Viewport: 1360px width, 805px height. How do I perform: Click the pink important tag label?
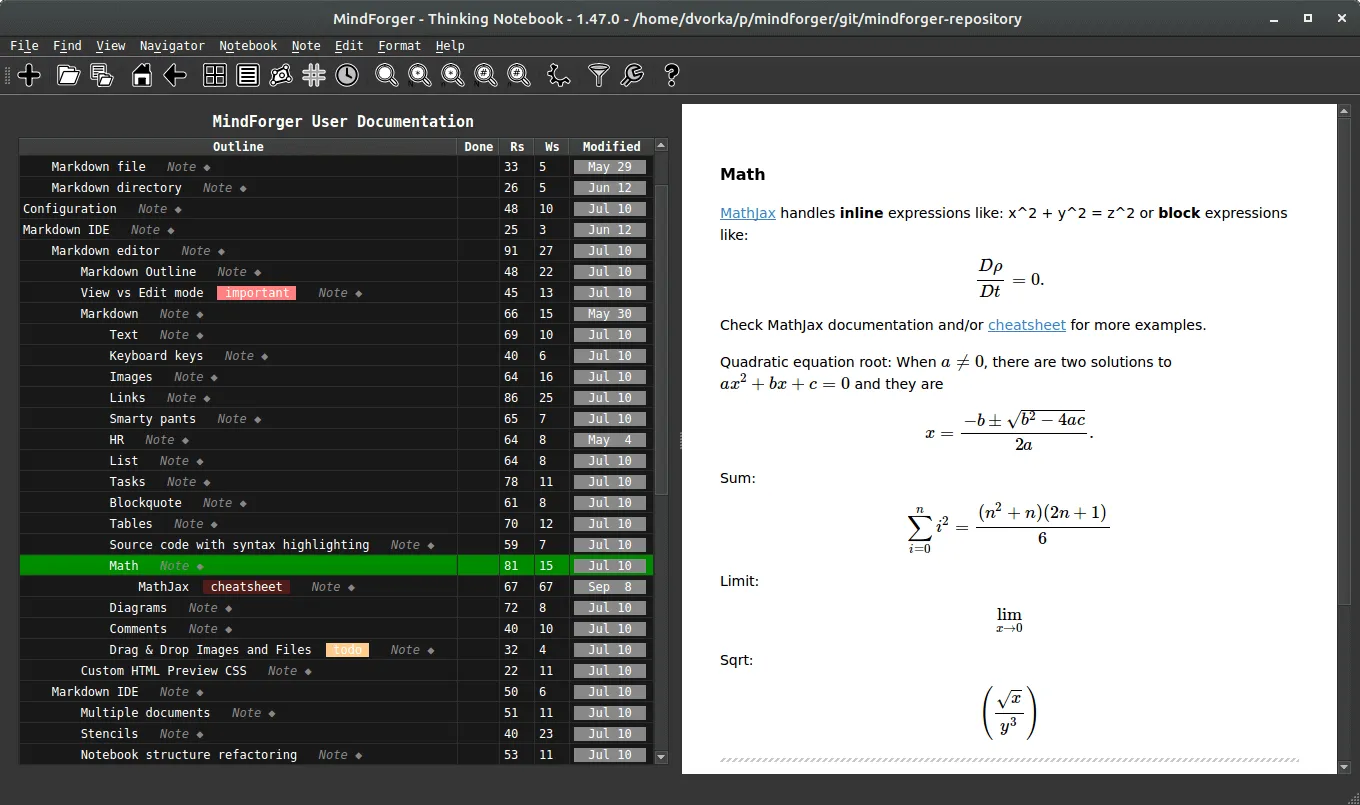coord(257,293)
